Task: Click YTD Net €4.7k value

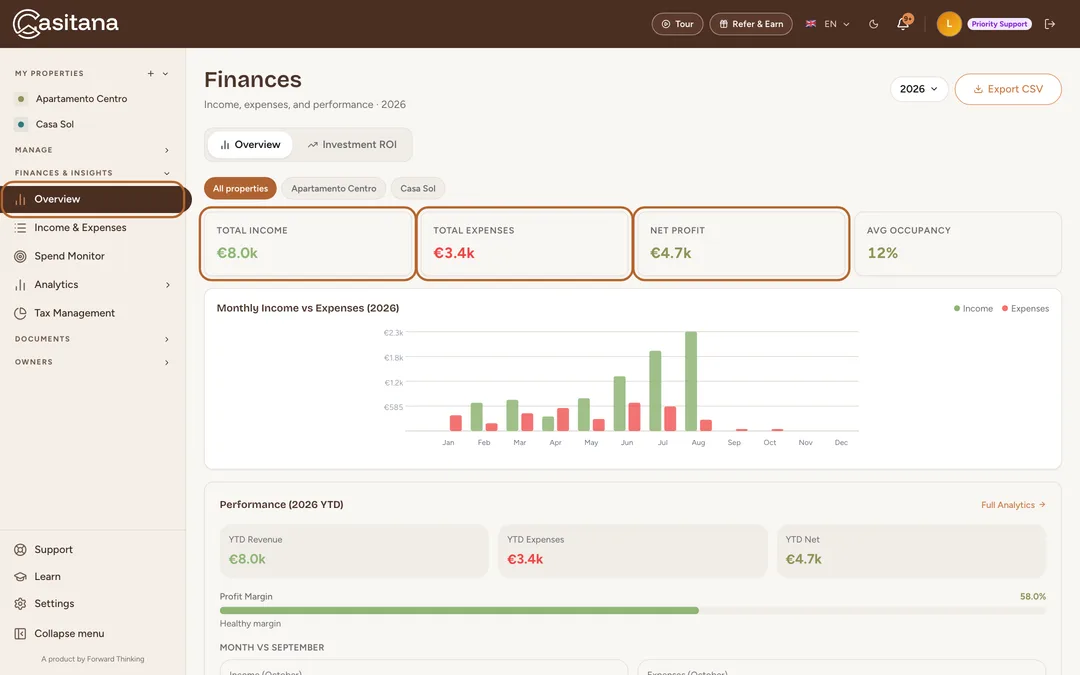Action: (x=803, y=559)
